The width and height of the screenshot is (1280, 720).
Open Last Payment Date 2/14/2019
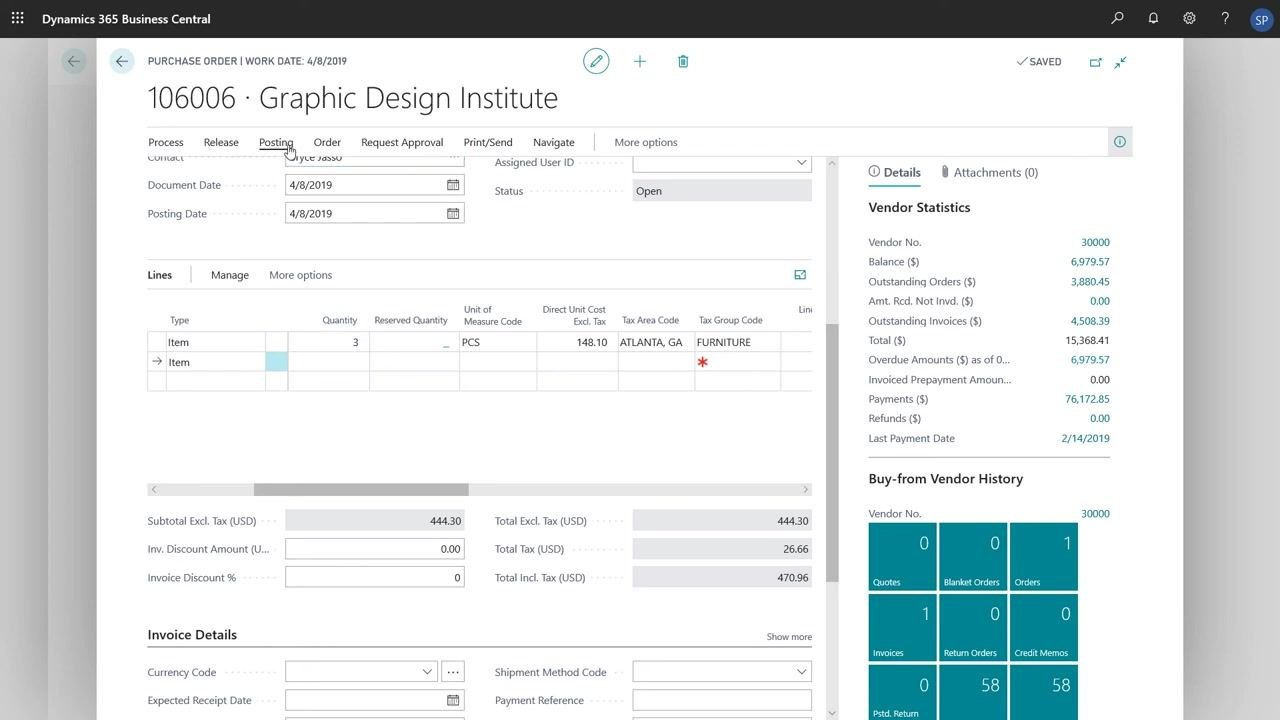(1086, 438)
